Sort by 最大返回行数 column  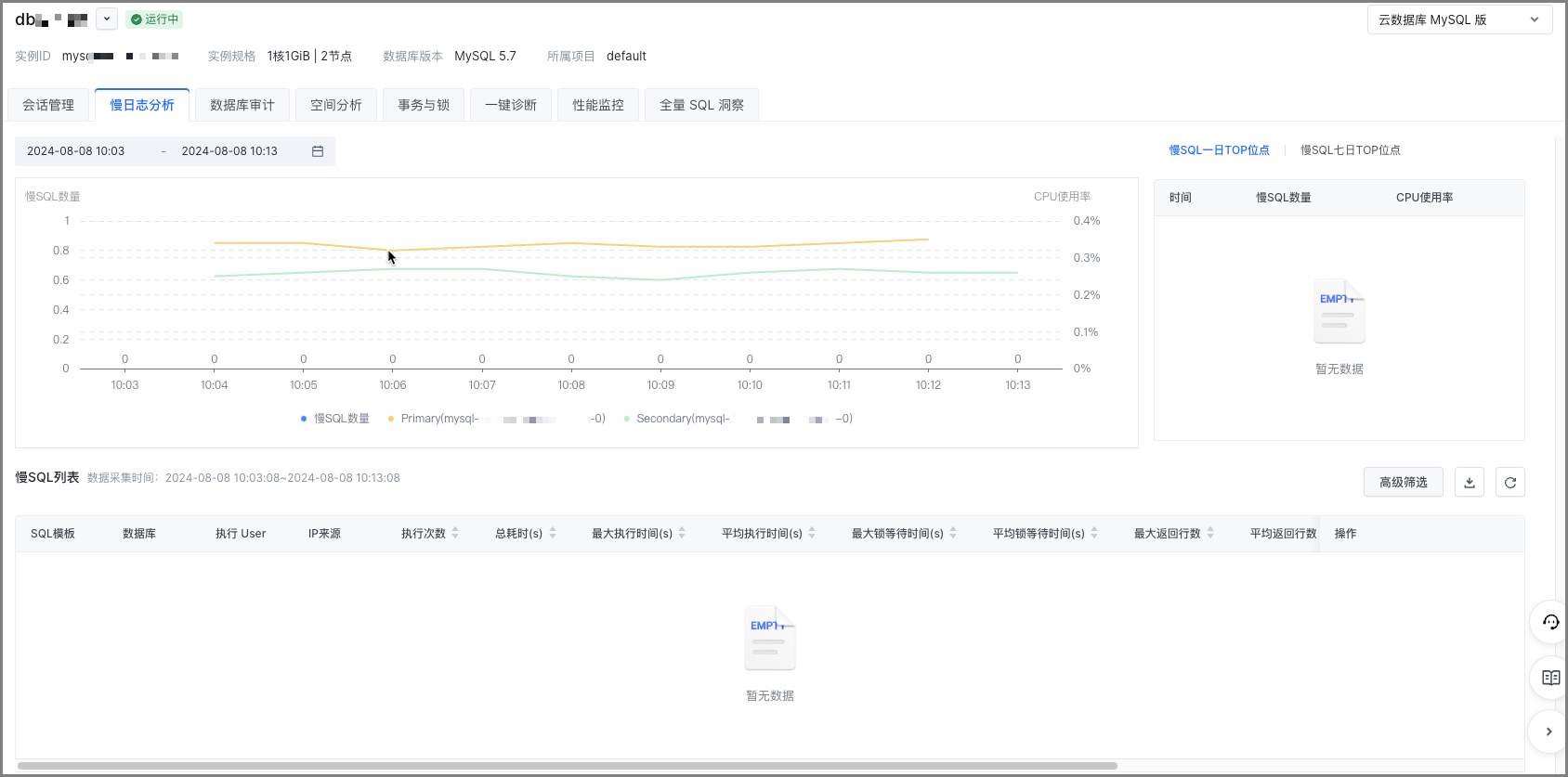[1210, 533]
